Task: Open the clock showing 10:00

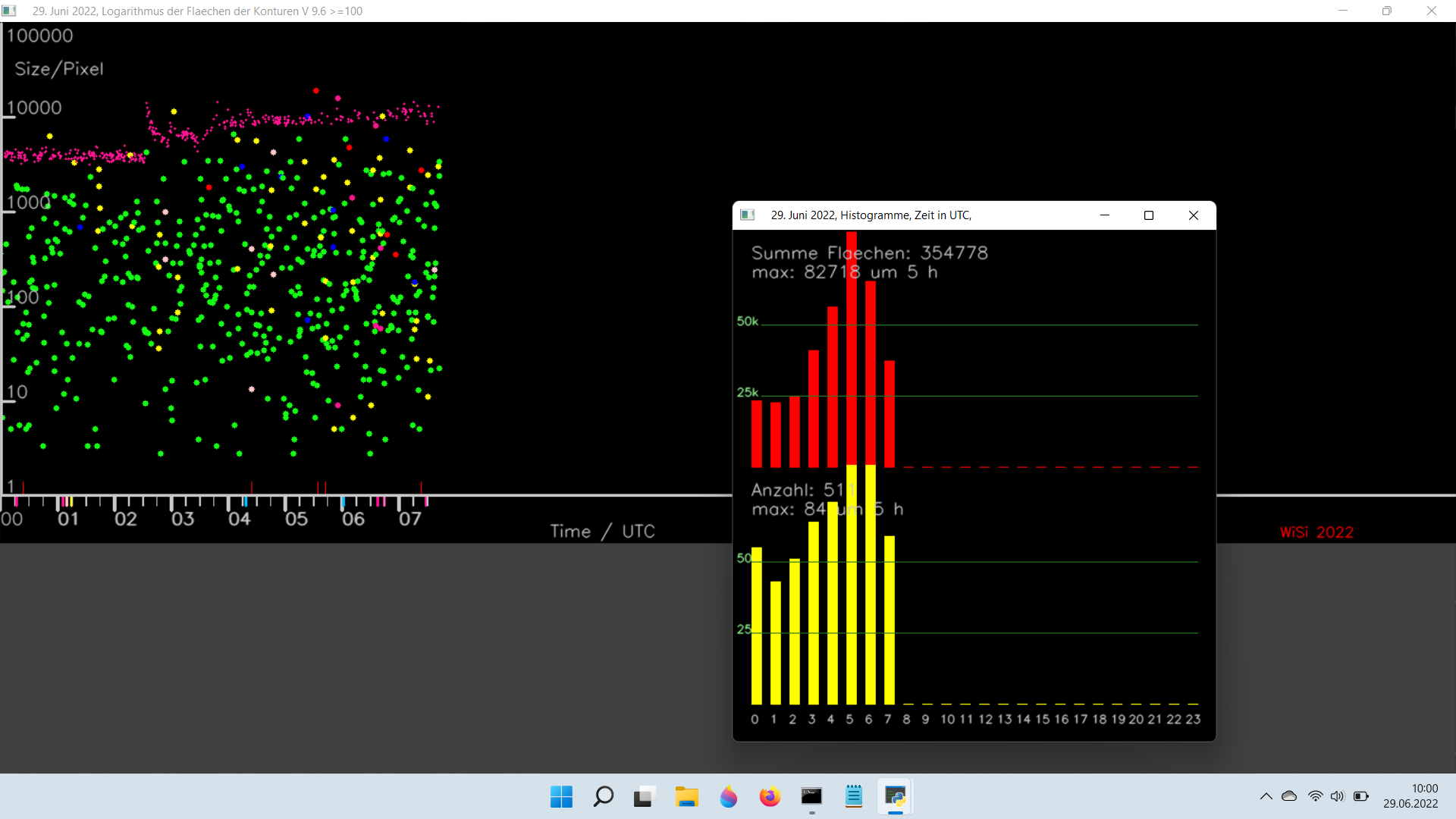Action: tap(1425, 789)
